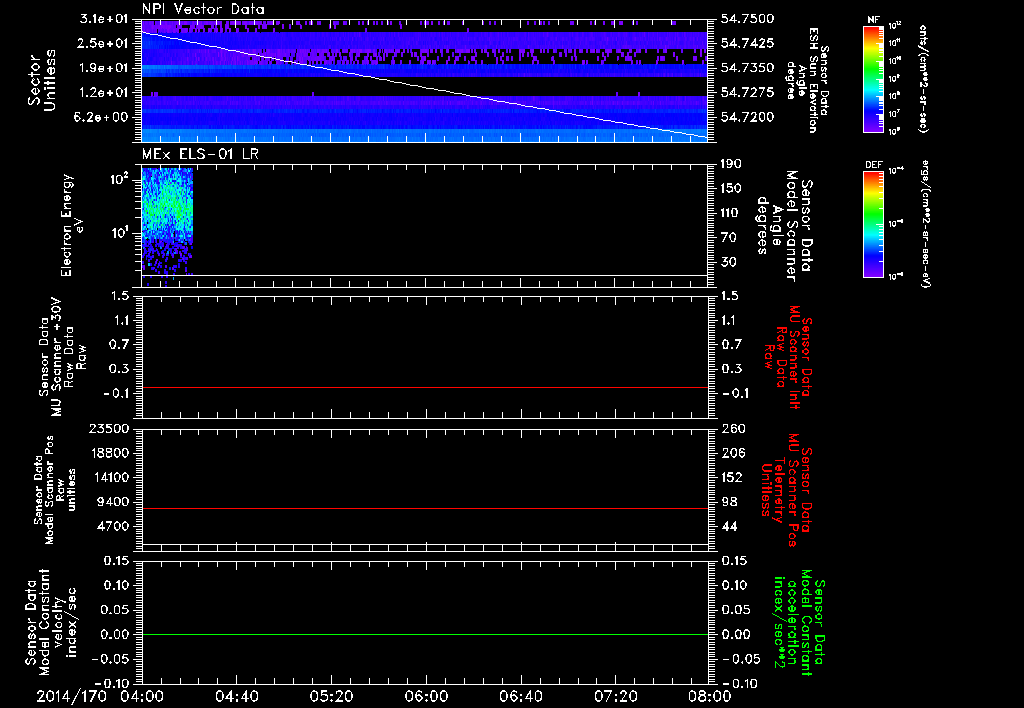Click the "9400" scanner position tick value

(x=113, y=502)
